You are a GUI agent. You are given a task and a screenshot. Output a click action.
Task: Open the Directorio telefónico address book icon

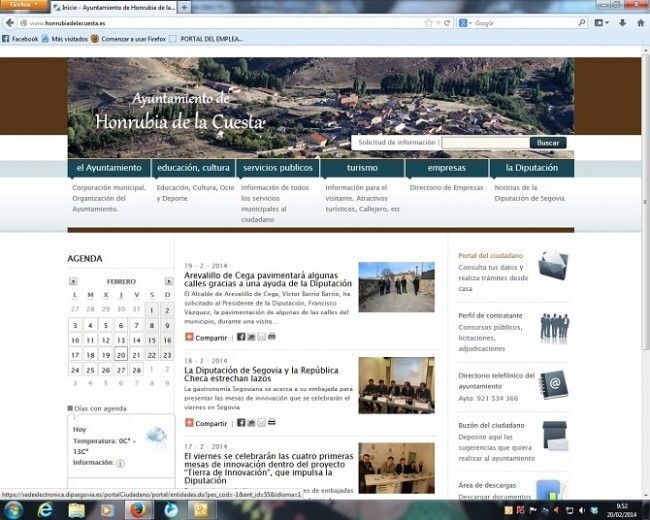(553, 383)
